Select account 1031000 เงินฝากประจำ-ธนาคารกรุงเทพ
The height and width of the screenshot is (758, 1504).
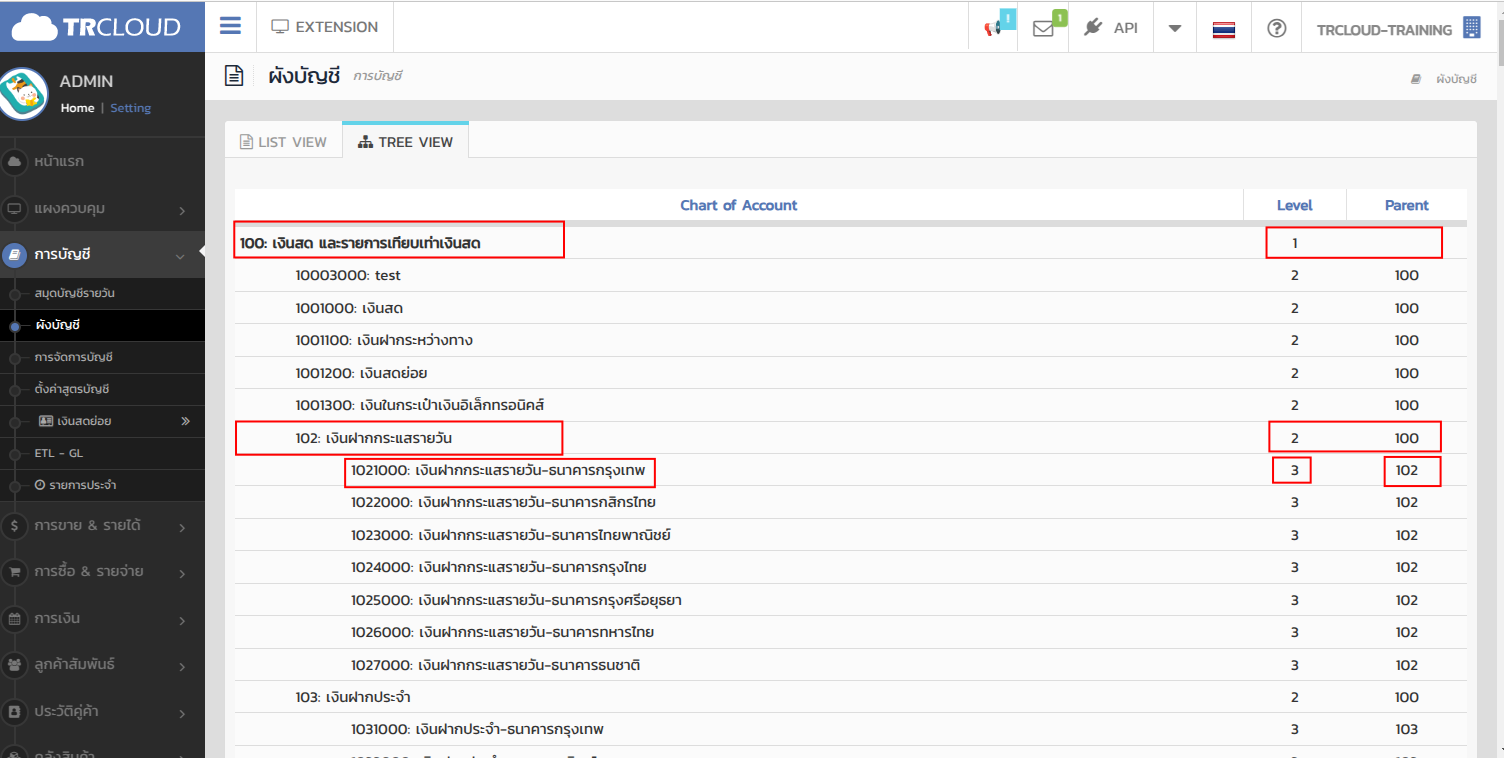(477, 729)
